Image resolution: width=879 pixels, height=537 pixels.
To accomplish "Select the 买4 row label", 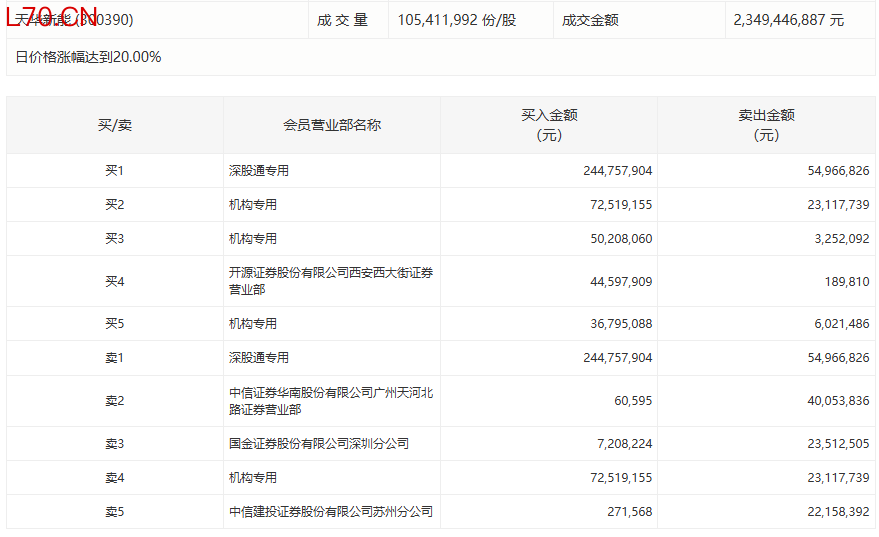I will tap(114, 281).
